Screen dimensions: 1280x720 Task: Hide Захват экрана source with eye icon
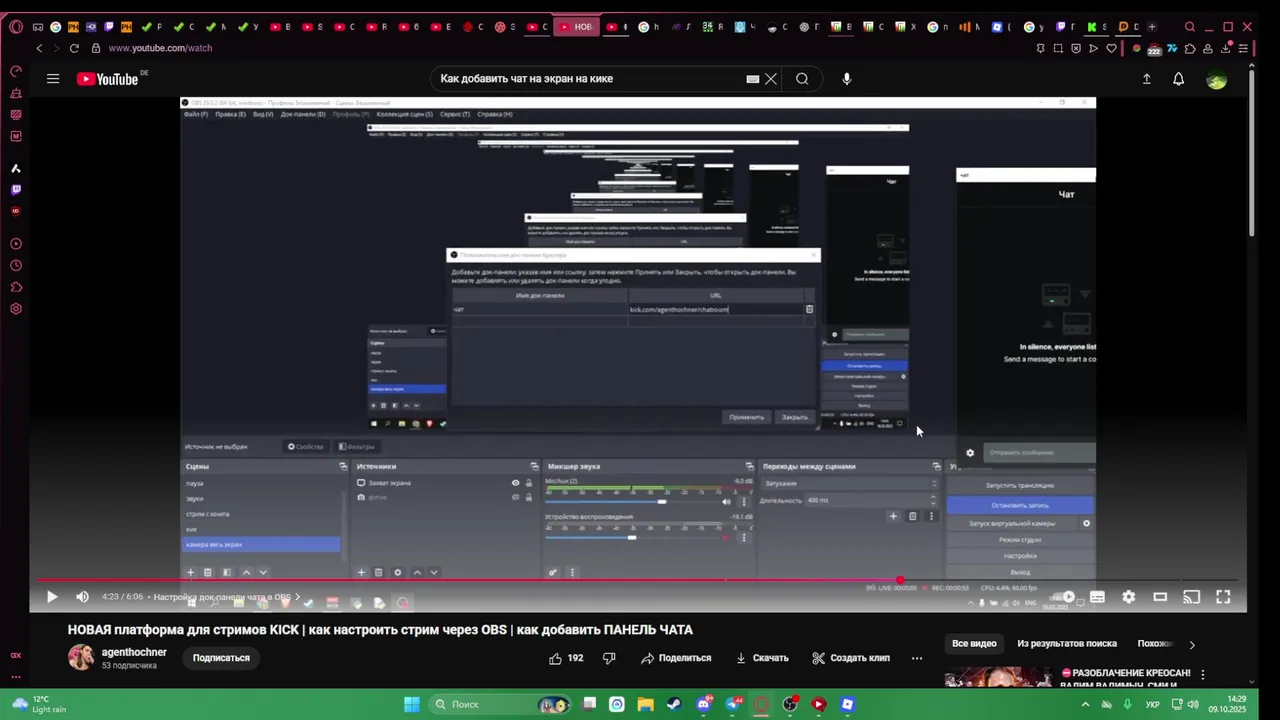516,483
